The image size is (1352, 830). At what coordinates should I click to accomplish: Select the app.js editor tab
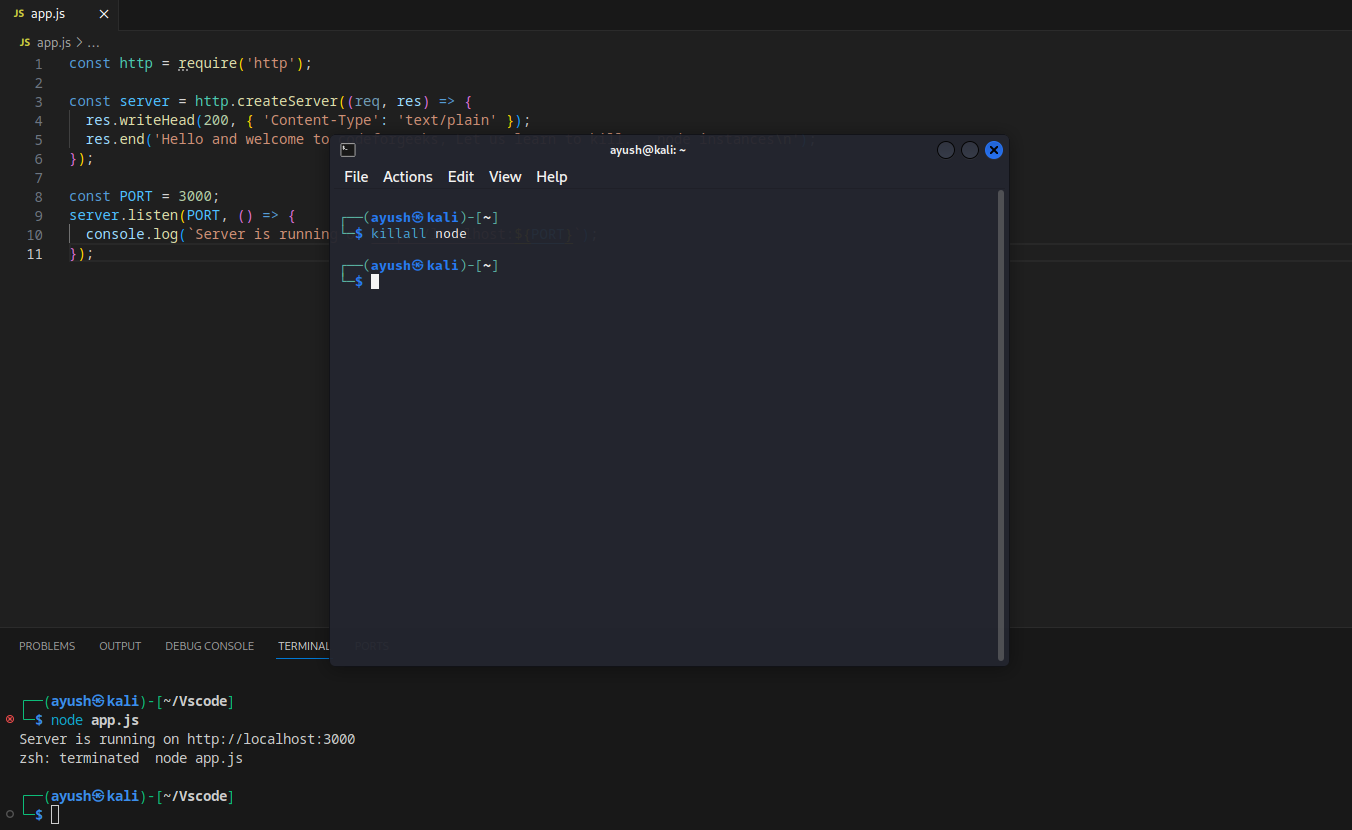tap(60, 14)
